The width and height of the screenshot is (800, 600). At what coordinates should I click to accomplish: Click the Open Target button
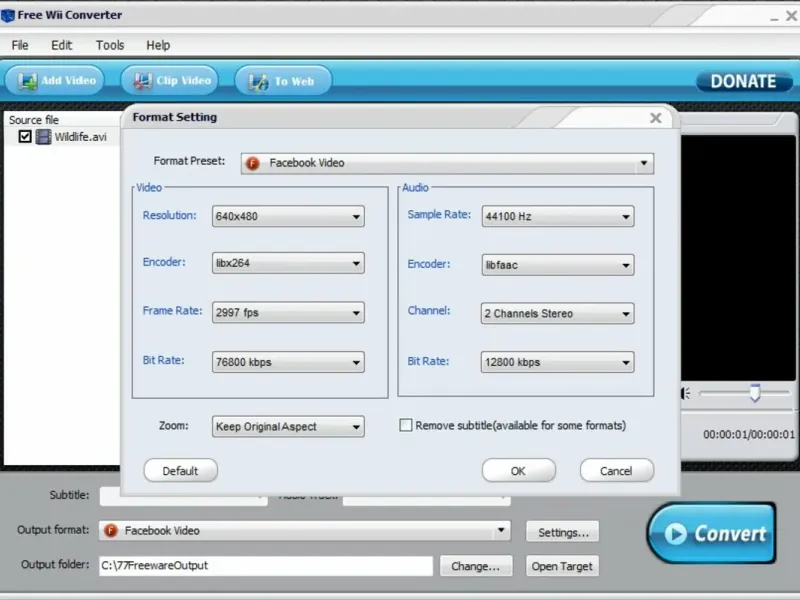[x=562, y=566]
